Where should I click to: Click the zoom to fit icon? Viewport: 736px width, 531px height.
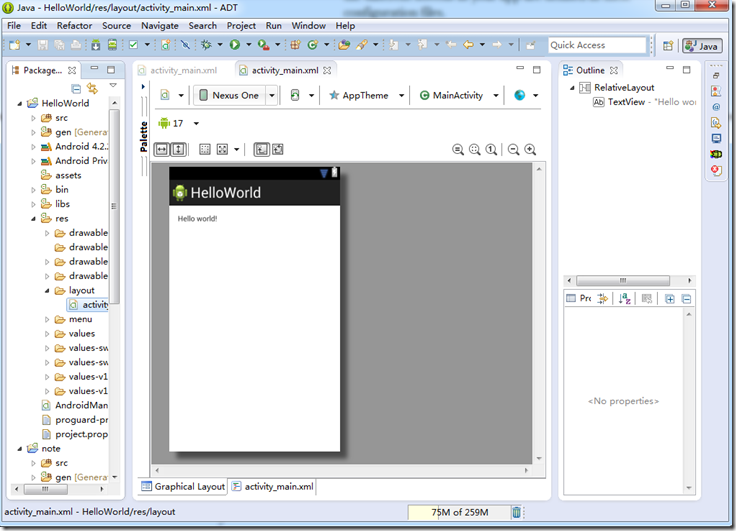click(x=475, y=149)
